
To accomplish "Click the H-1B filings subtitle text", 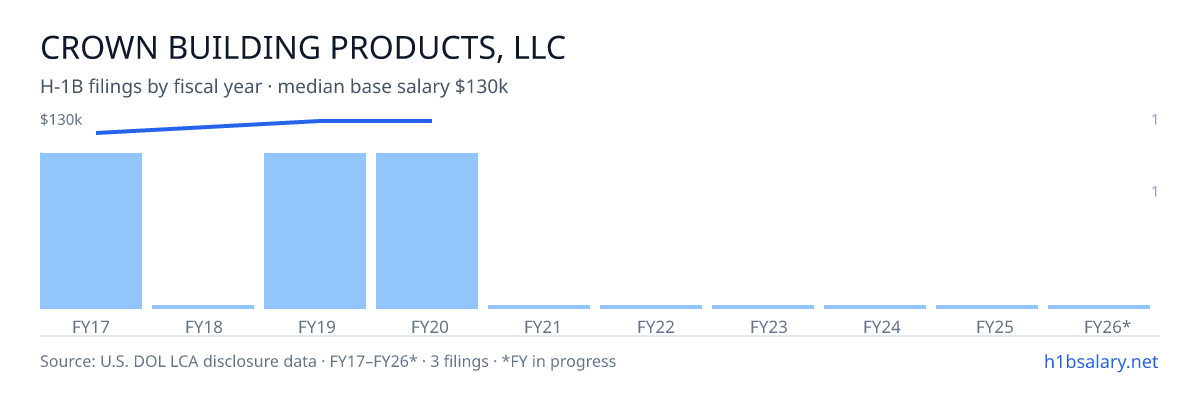I will pos(275,87).
